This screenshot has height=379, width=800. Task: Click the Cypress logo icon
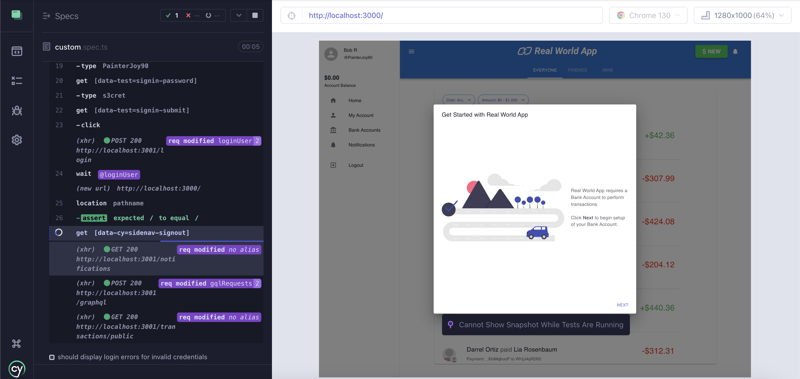(17, 368)
